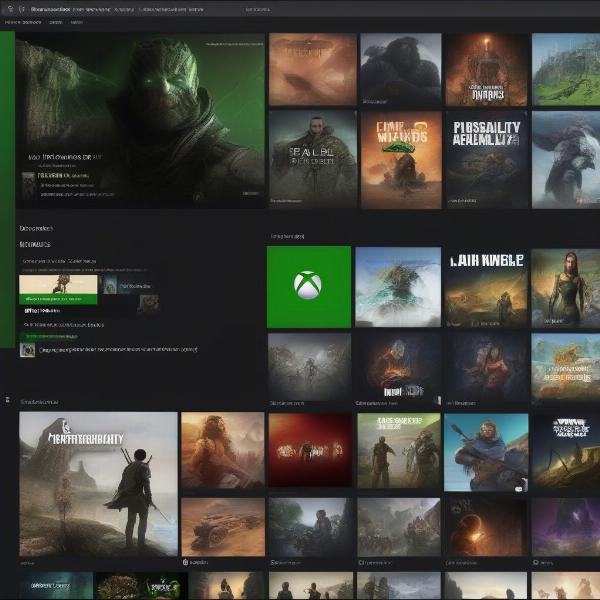This screenshot has height=600, width=600.
Task: Select the orange tile with green mushroom tree
Action: point(401,160)
